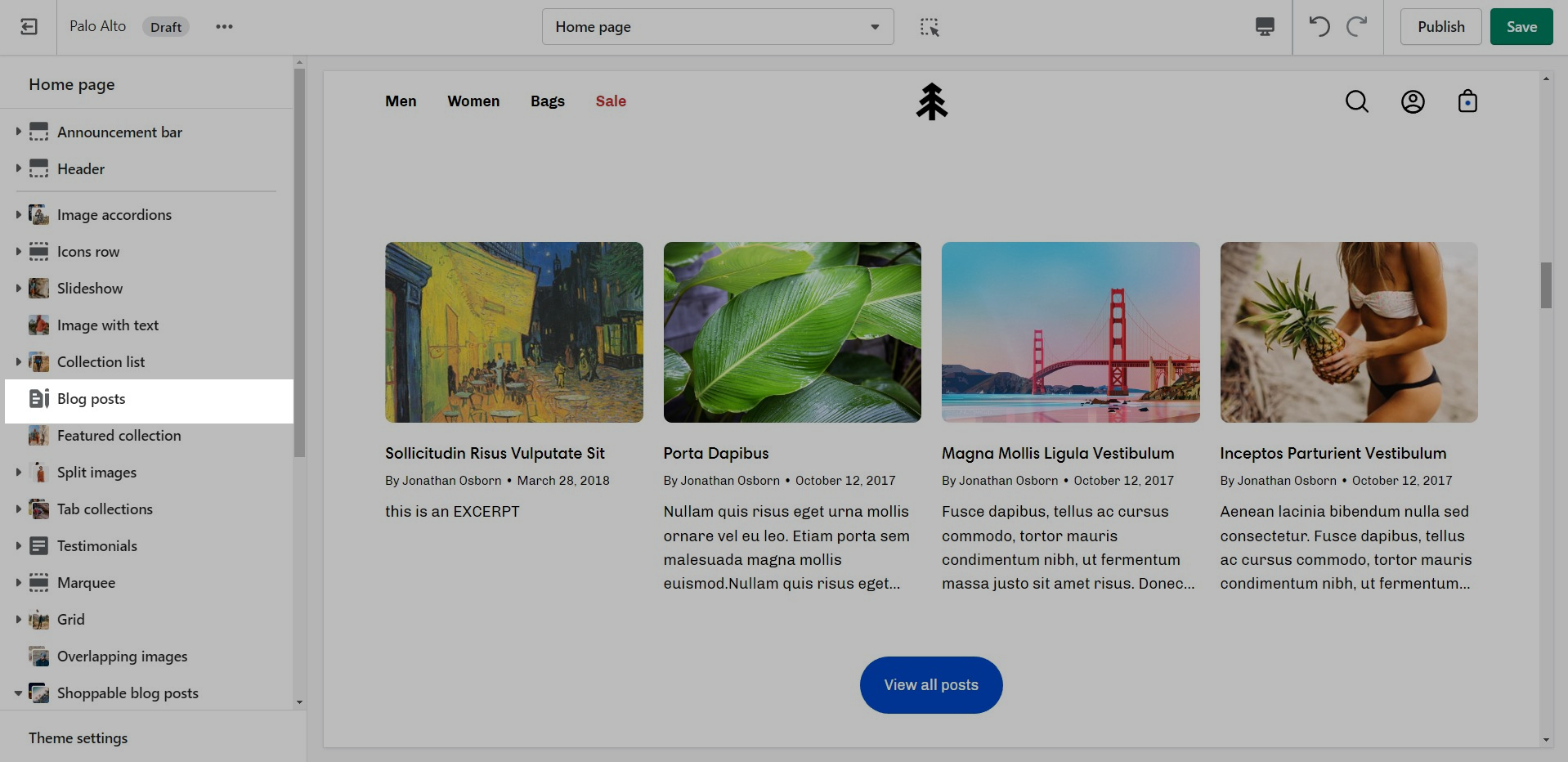Select the Sale menu item
The image size is (1568, 762).
(x=611, y=101)
